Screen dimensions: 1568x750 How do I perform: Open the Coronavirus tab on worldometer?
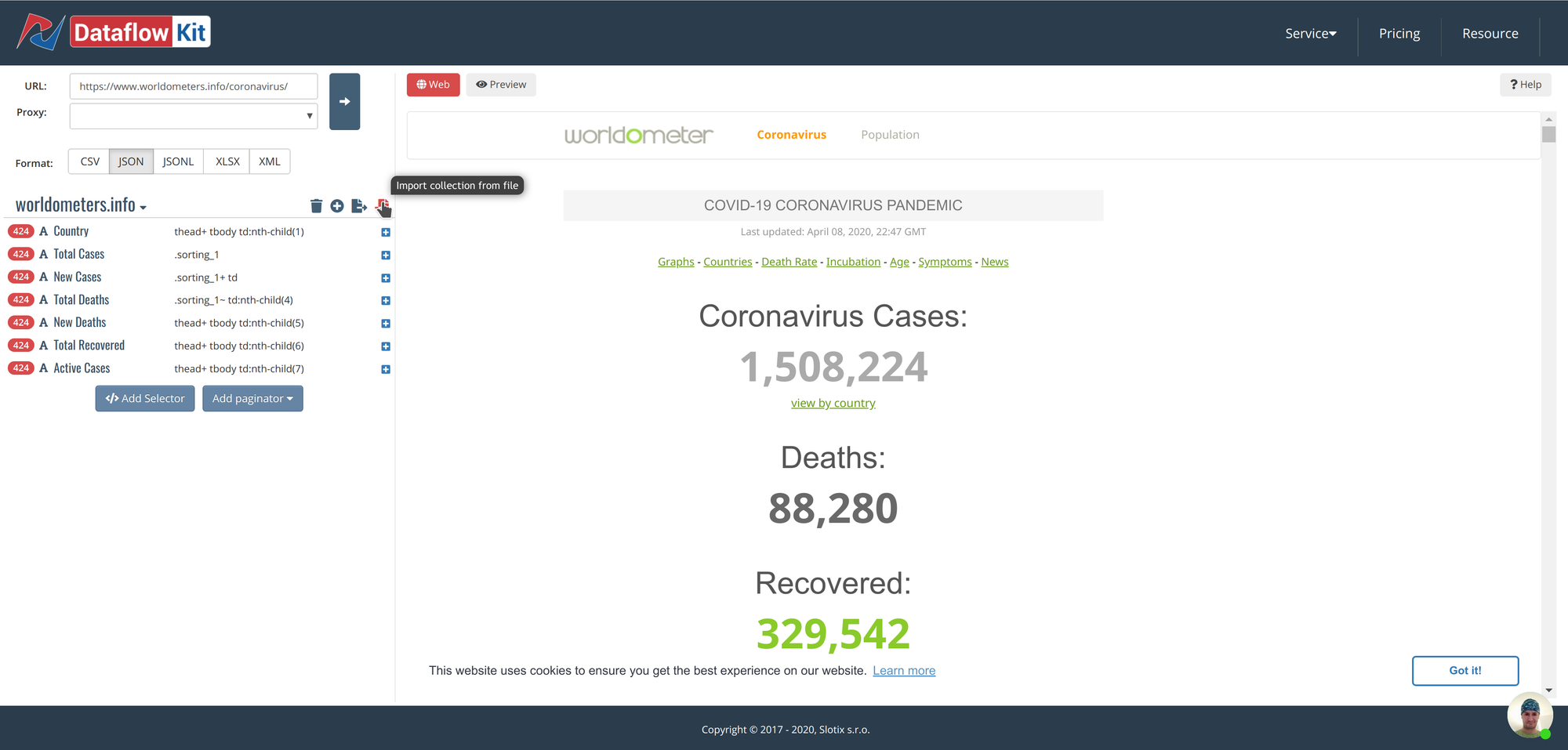pyautogui.click(x=791, y=135)
